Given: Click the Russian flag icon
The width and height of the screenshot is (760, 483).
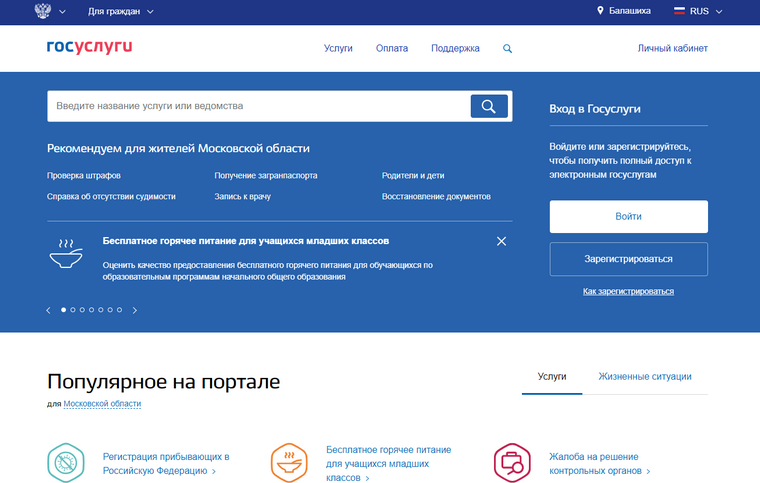Looking at the screenshot, I should pos(679,11).
